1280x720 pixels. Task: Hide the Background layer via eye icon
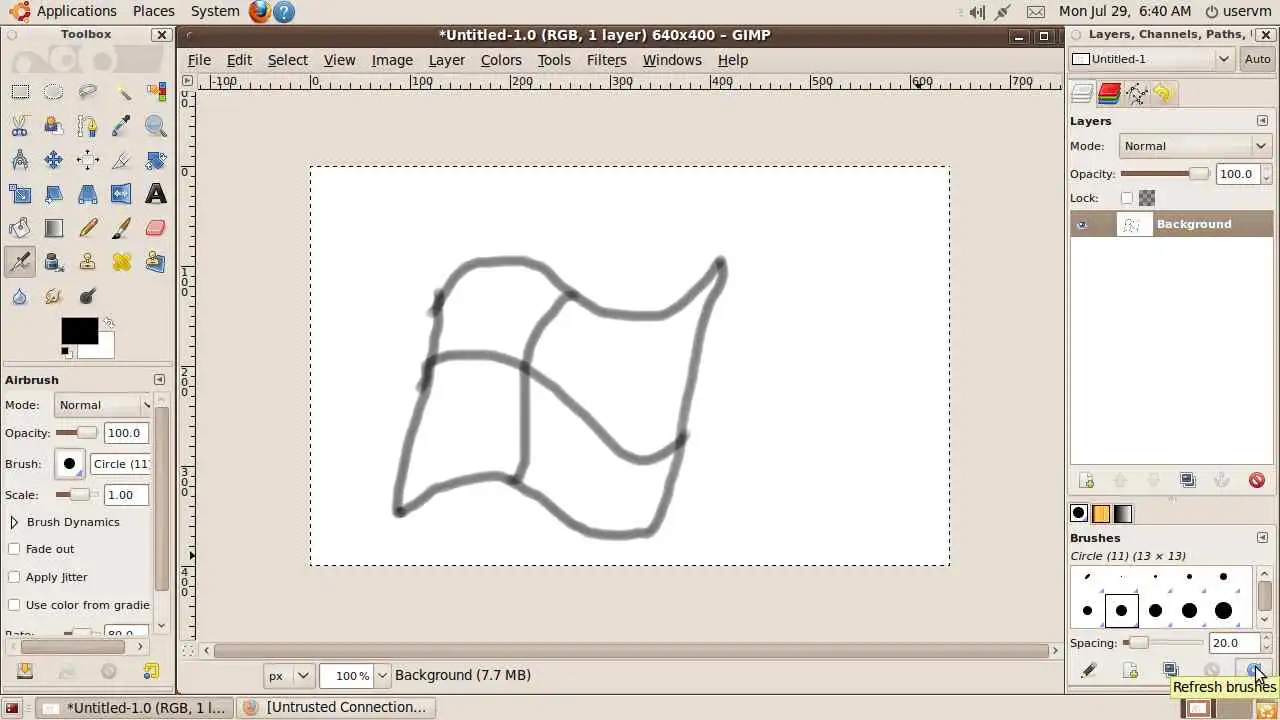(x=1082, y=224)
